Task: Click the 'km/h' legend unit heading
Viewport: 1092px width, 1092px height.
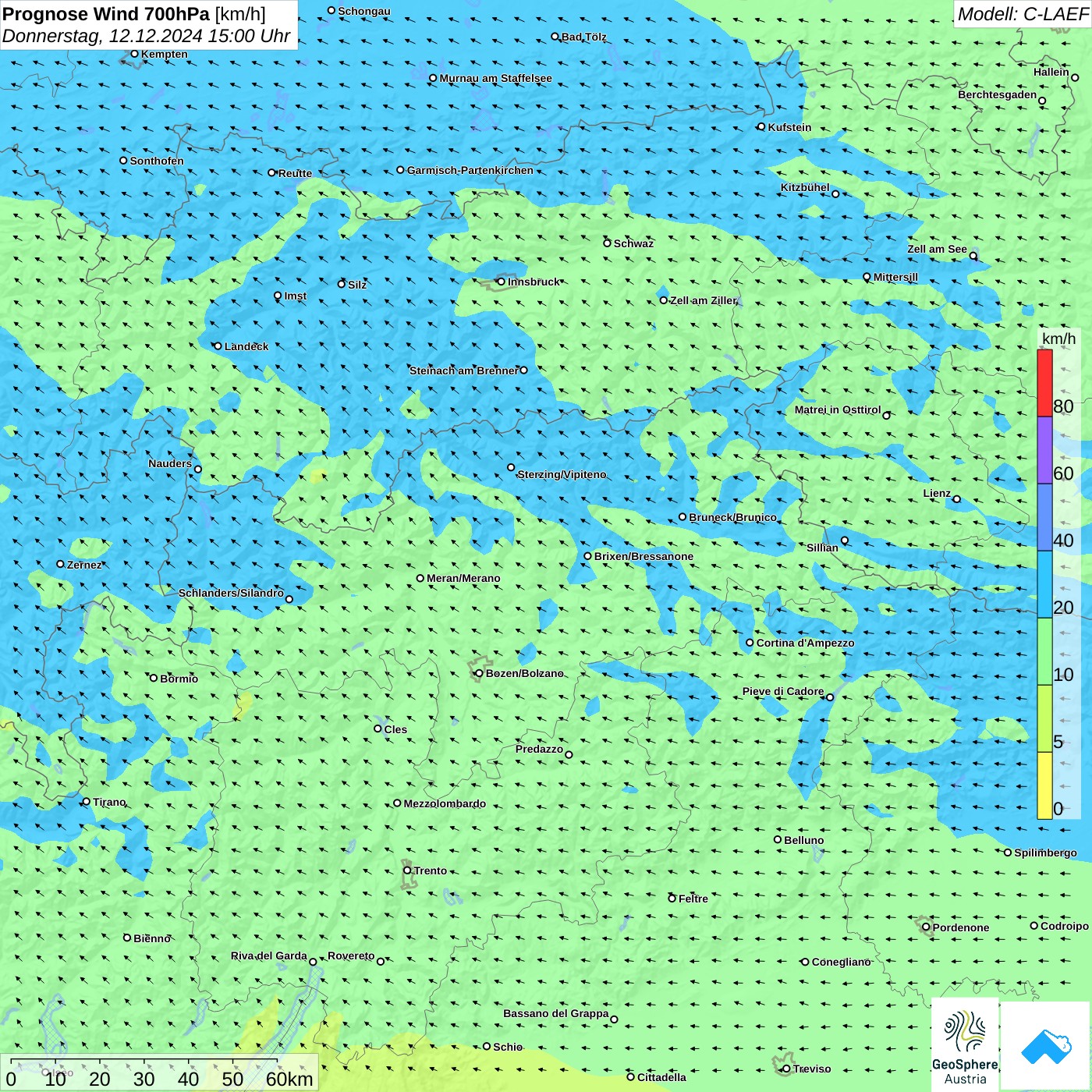Action: pyautogui.click(x=1058, y=339)
